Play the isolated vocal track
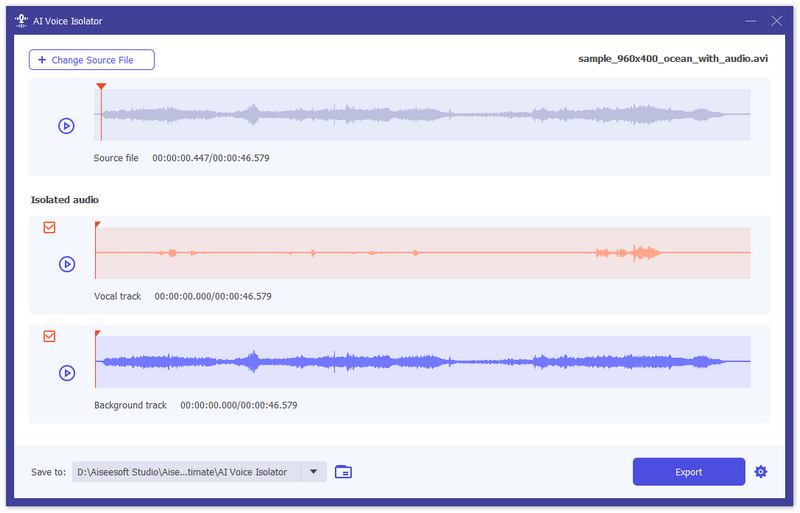Viewport: 800px width, 513px height. [x=66, y=264]
